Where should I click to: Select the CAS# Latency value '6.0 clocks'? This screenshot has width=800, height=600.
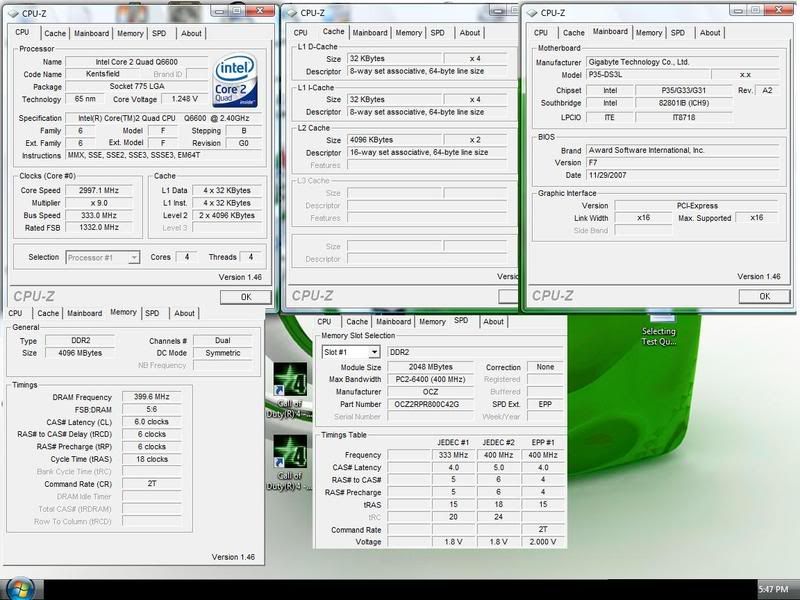click(152, 422)
